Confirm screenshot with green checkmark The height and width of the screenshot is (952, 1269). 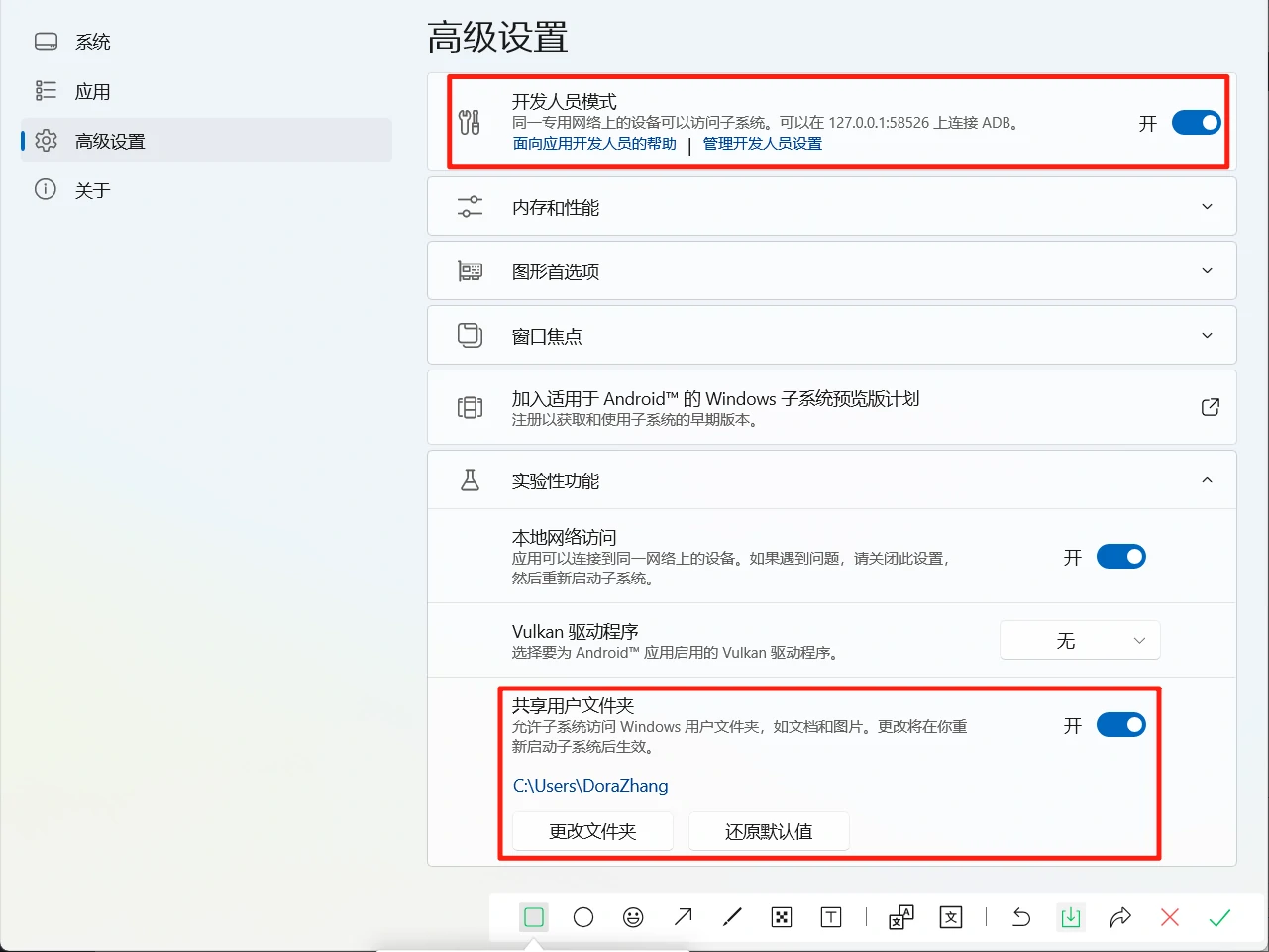(x=1219, y=917)
